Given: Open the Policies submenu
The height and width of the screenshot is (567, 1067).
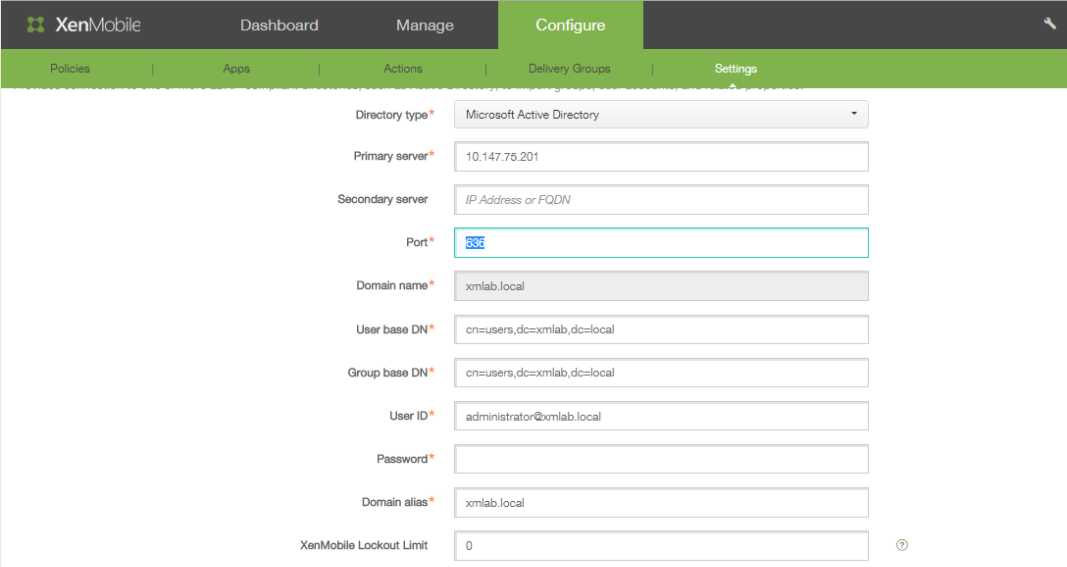Looking at the screenshot, I should (x=70, y=69).
